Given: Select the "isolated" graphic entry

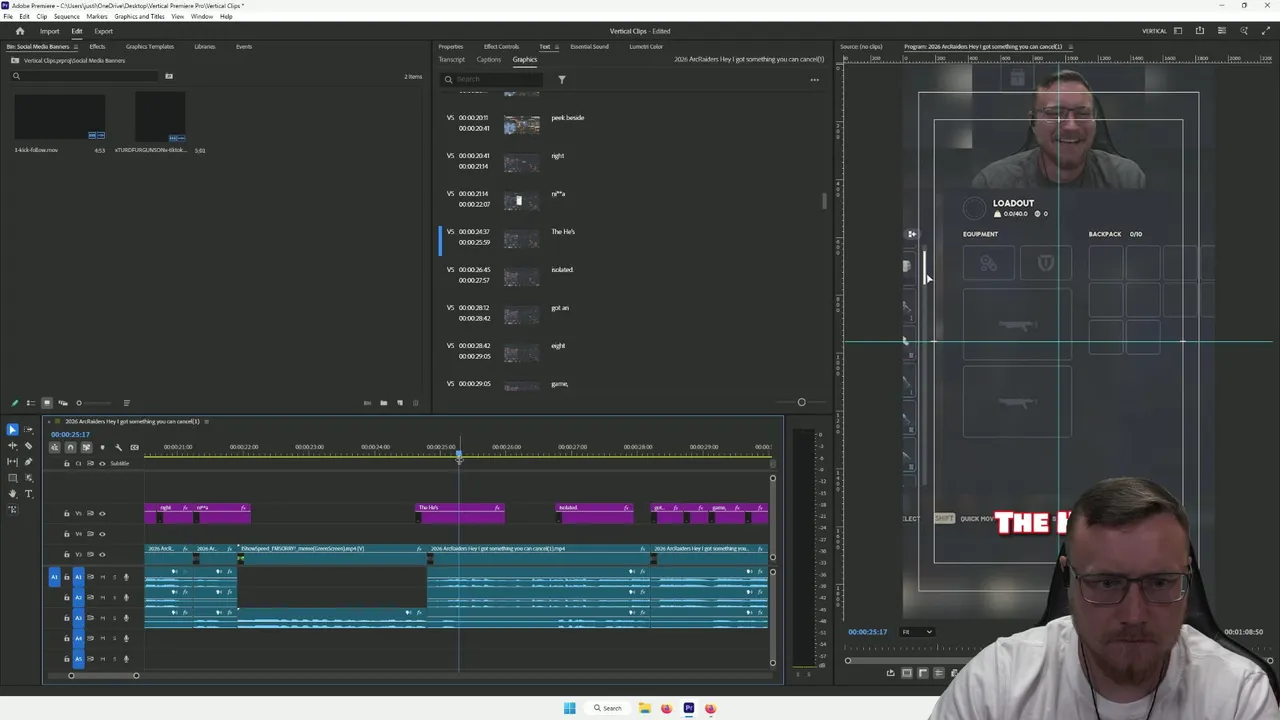Looking at the screenshot, I should [562, 270].
